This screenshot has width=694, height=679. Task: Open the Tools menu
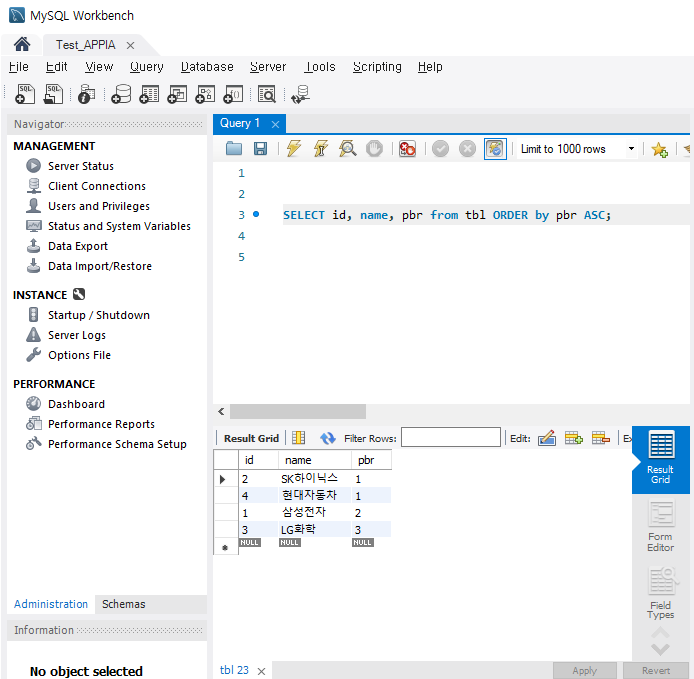pos(320,67)
